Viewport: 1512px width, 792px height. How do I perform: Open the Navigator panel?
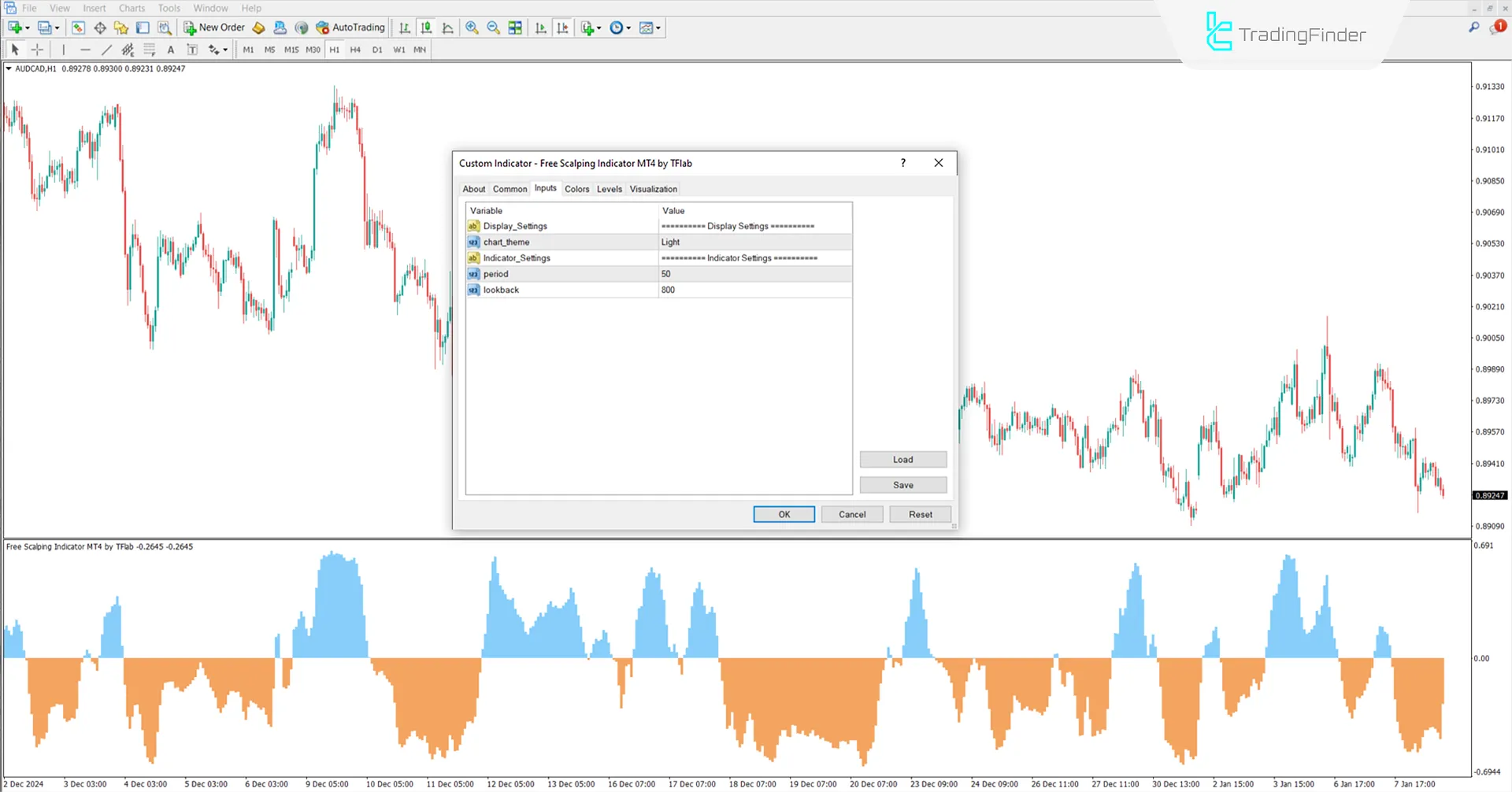pos(120,28)
